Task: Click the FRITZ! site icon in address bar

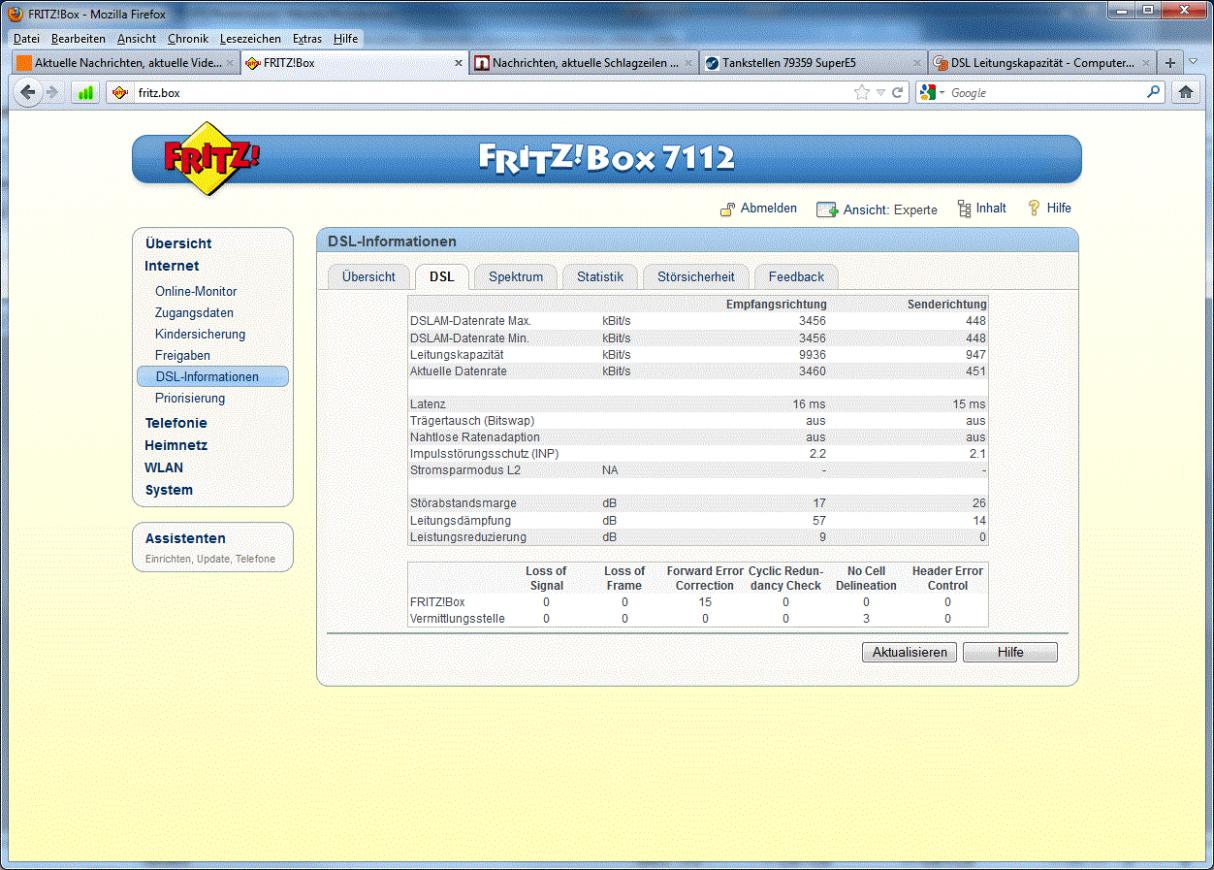Action: [x=120, y=93]
